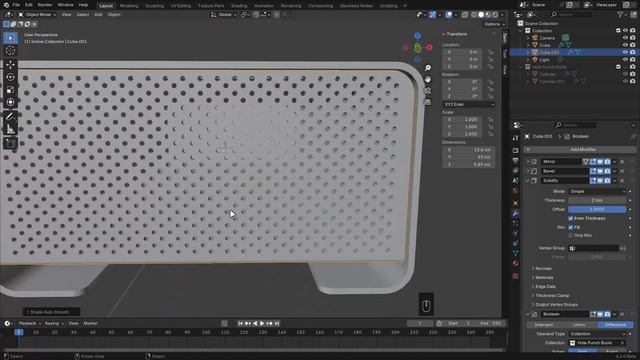Toggle the Even Thickness checkbox

(571, 218)
